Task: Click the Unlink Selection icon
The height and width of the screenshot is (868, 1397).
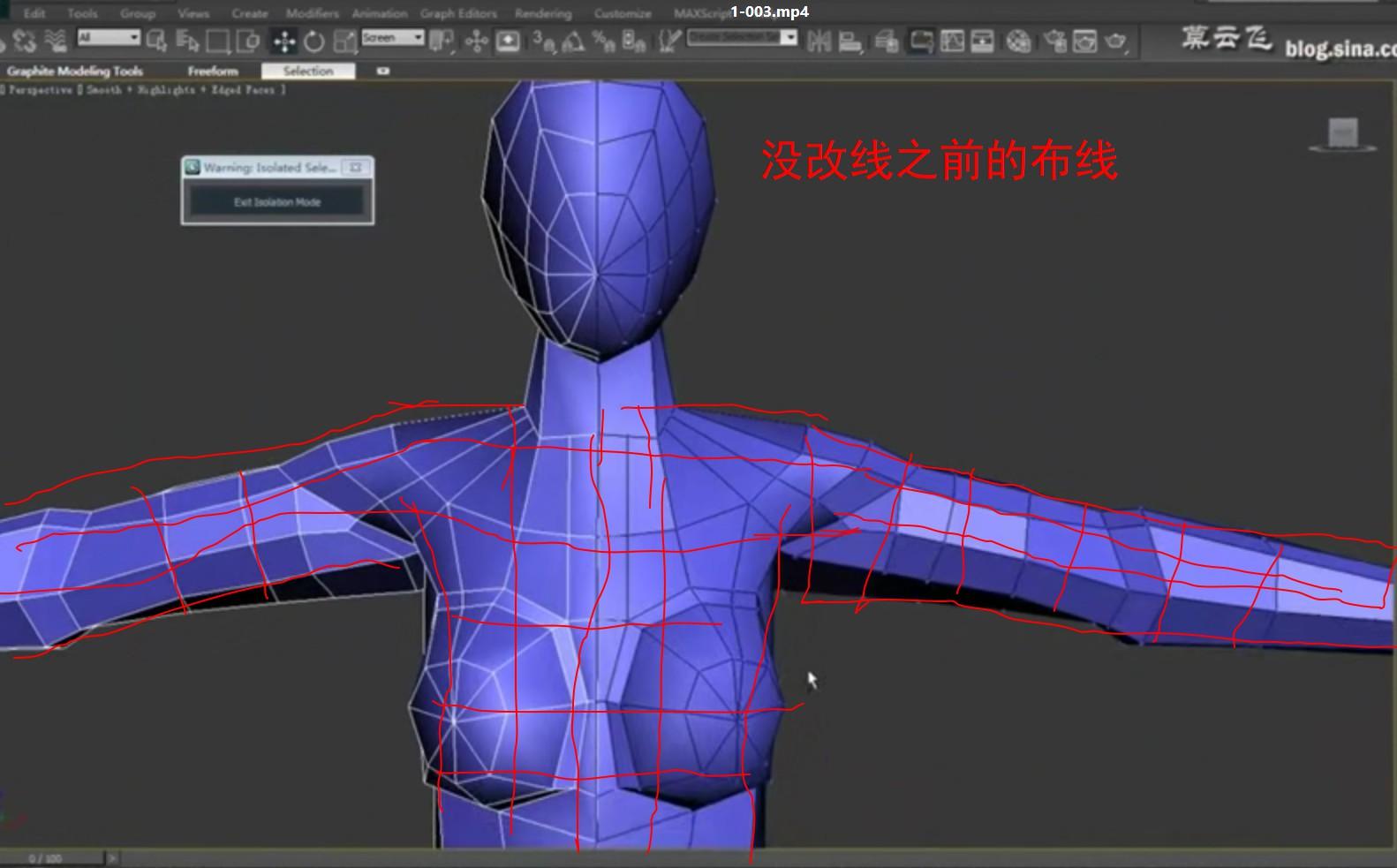Action: pos(25,41)
